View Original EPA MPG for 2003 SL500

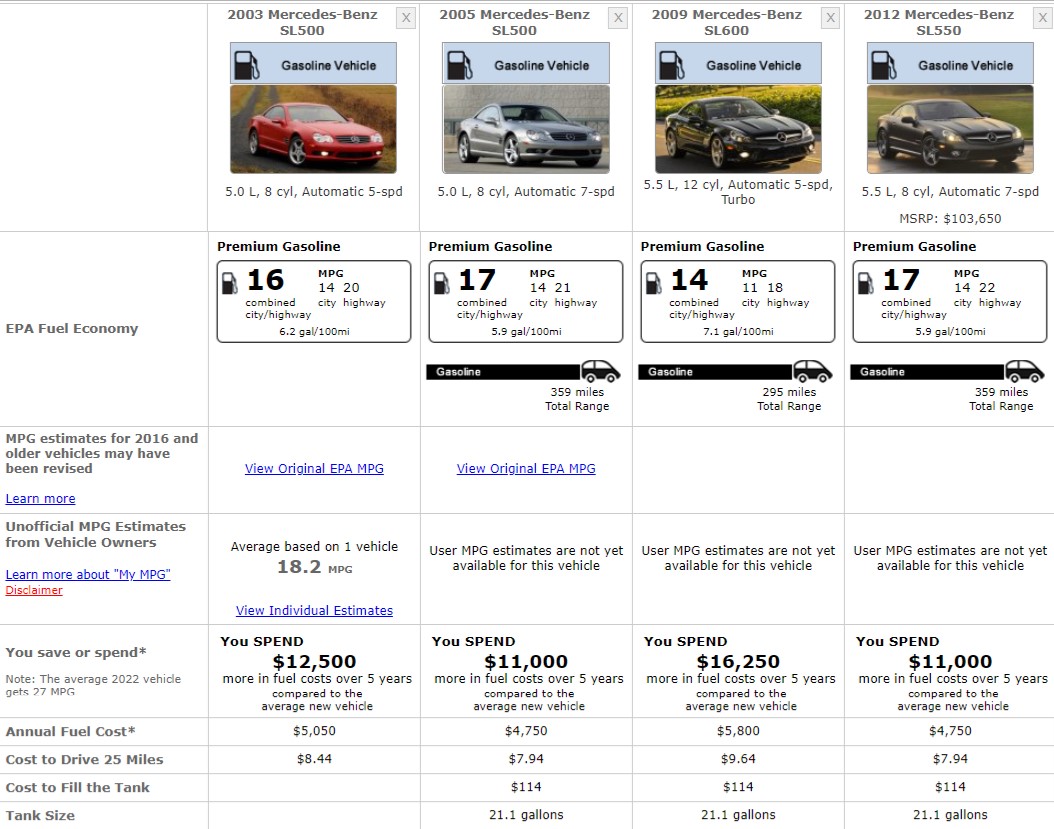314,469
